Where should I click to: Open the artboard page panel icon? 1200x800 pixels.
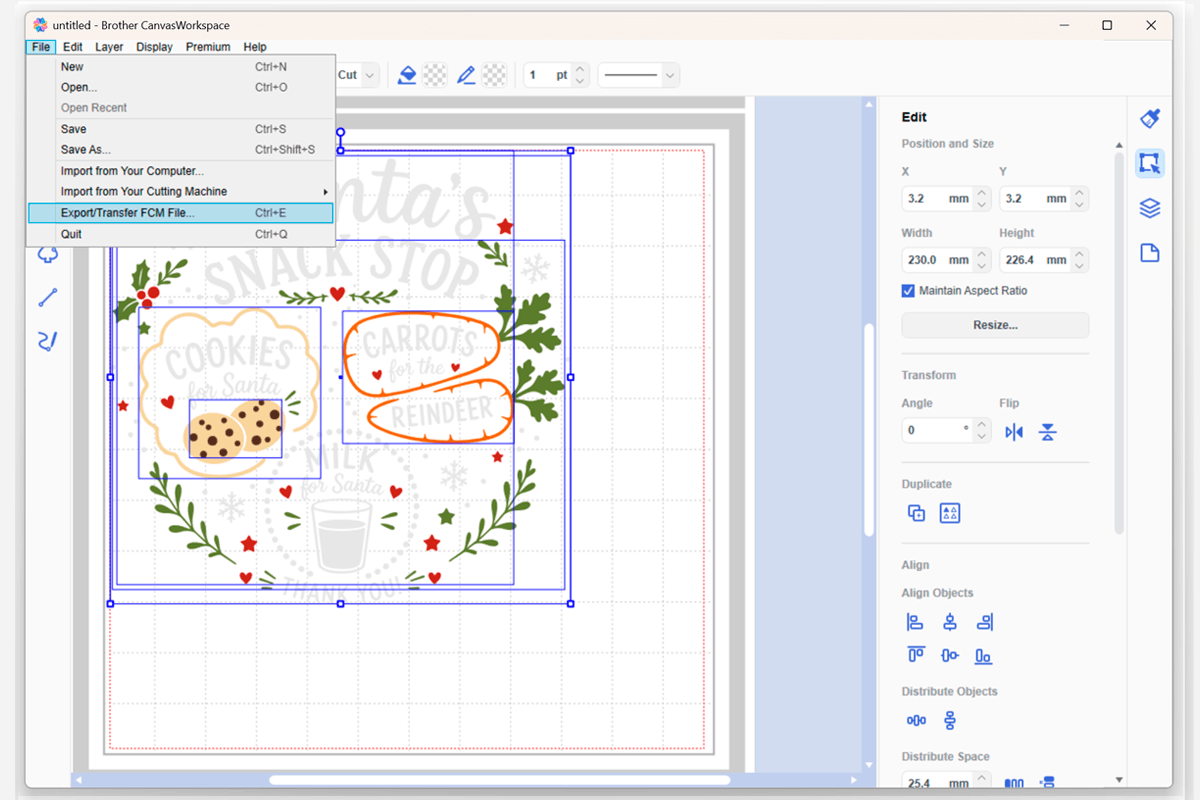1150,253
